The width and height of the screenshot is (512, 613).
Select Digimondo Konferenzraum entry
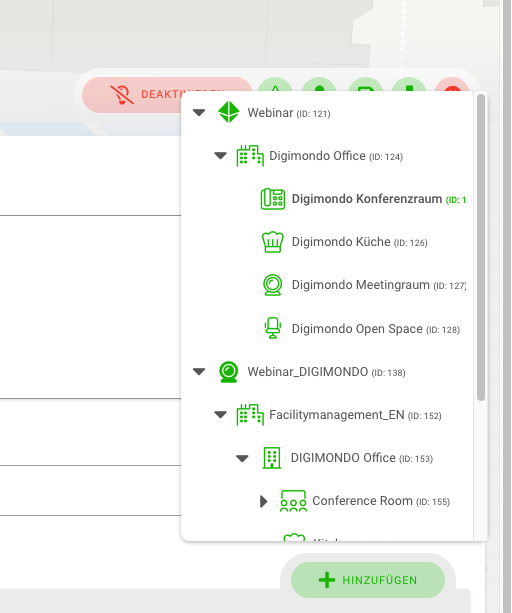click(379, 199)
